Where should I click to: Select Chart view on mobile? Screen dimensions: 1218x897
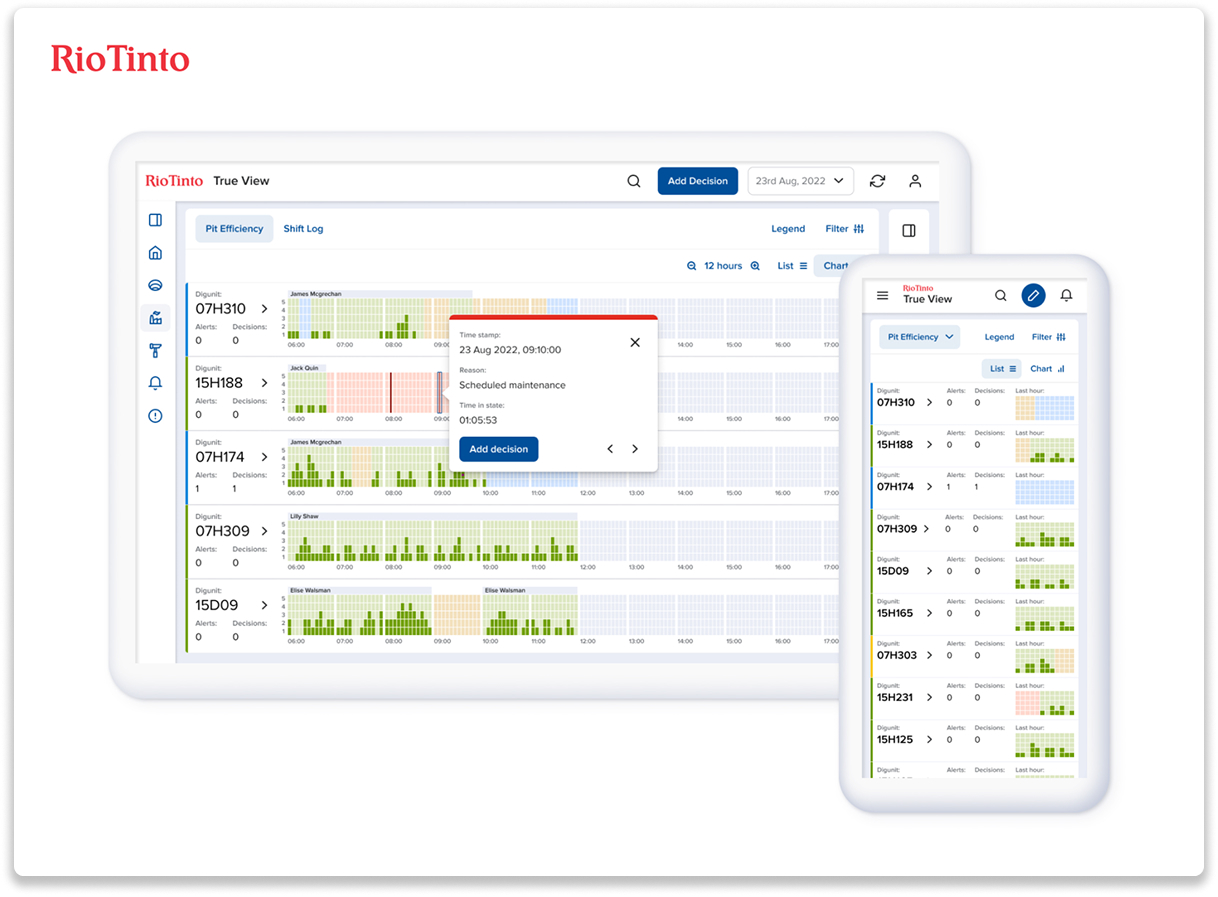click(1047, 369)
